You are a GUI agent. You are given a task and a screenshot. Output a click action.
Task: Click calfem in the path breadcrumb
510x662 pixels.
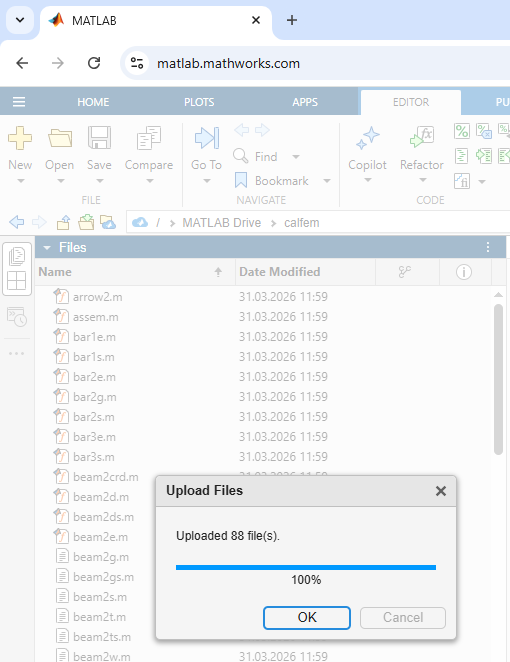pyautogui.click(x=301, y=222)
